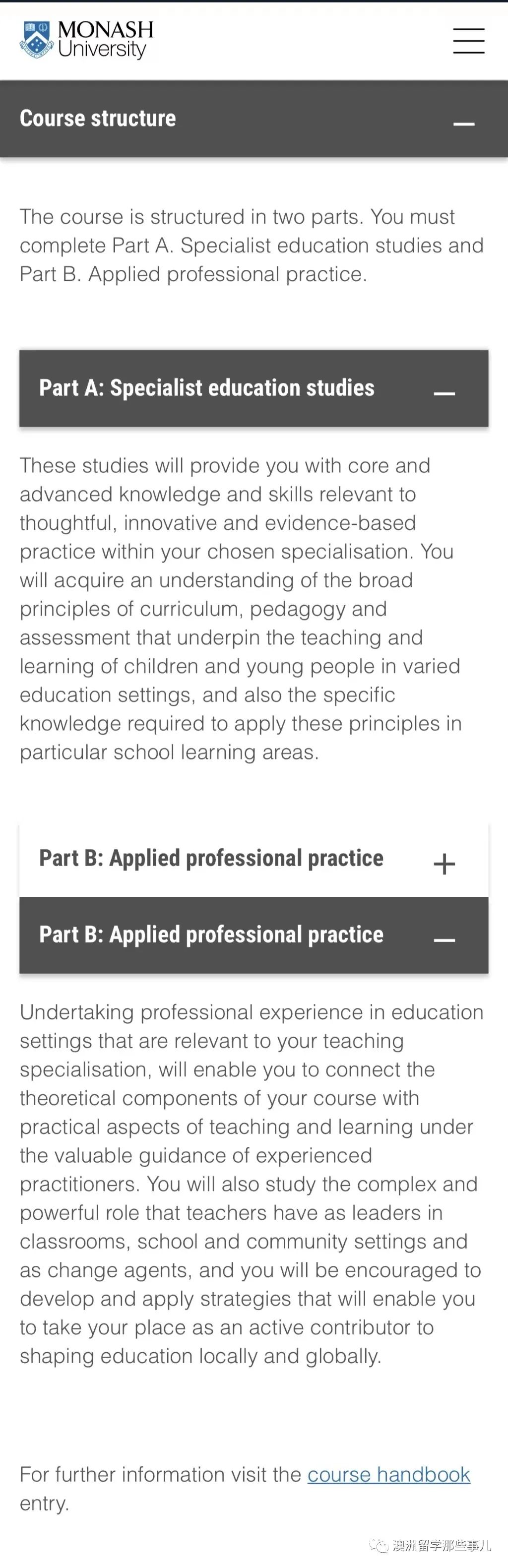
Task: Click the plus icon on white Part B row
Action: (x=444, y=864)
